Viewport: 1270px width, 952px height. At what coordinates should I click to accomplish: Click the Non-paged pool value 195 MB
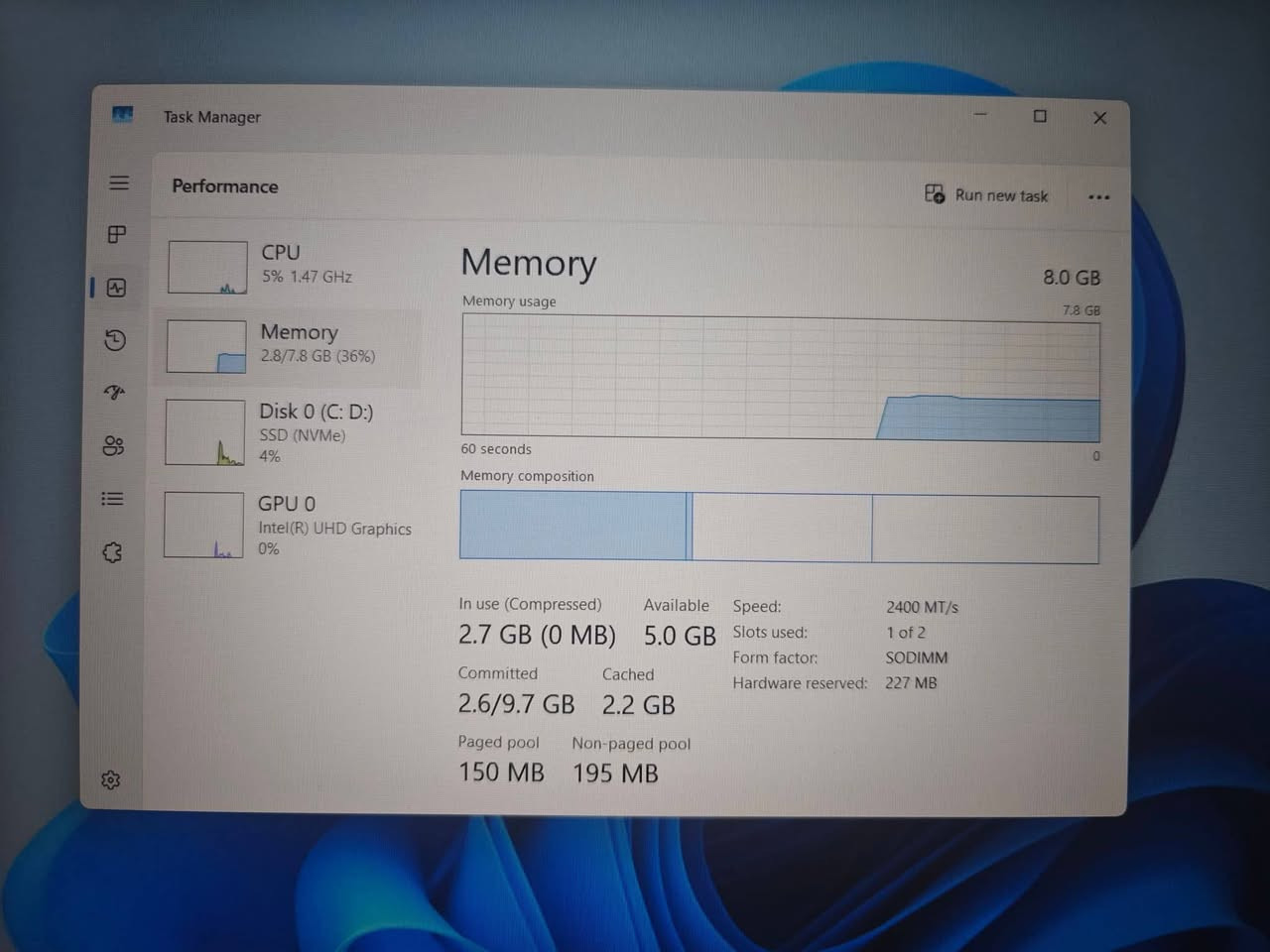615,773
